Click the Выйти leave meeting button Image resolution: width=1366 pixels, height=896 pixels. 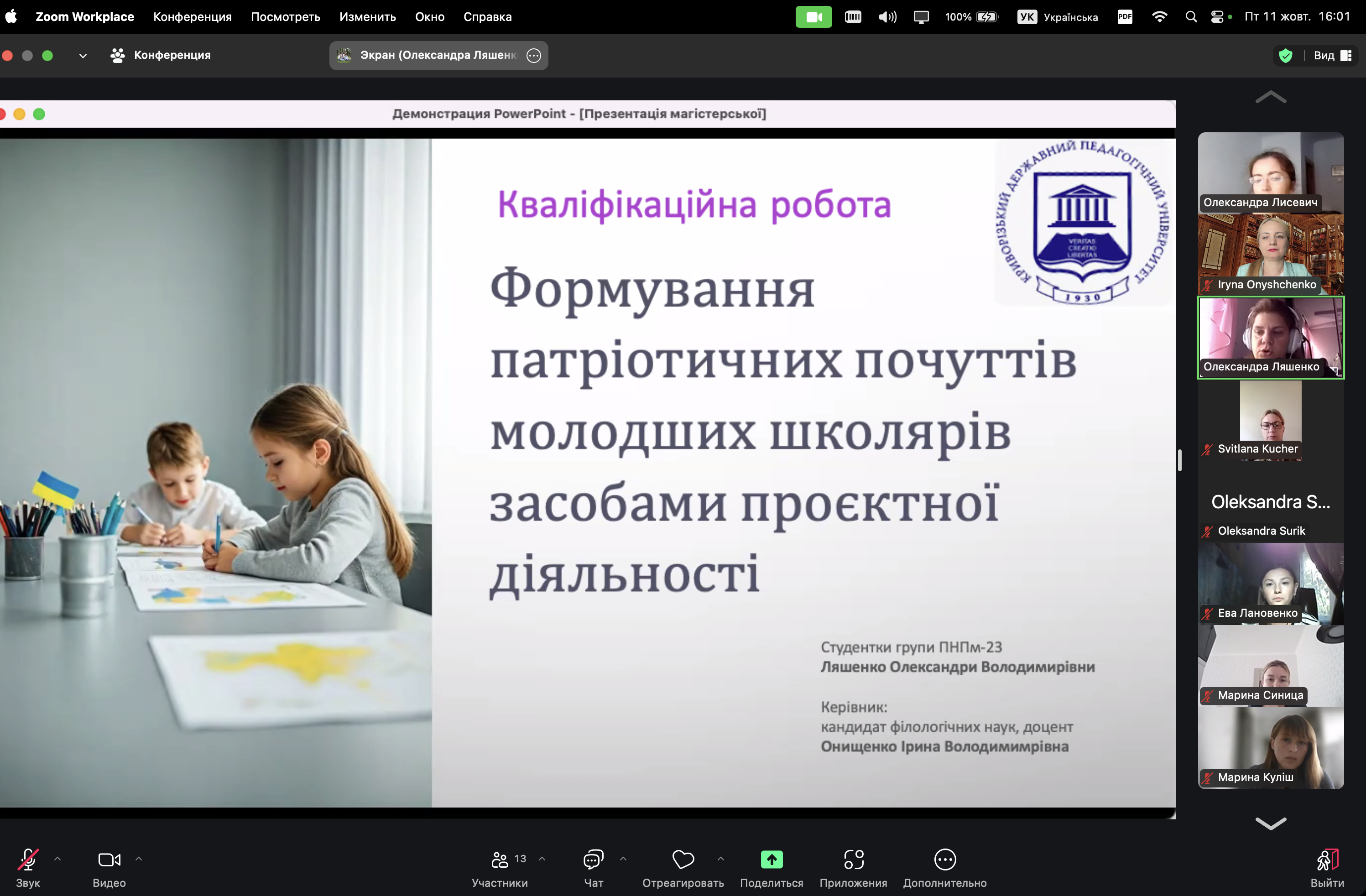point(1327,868)
